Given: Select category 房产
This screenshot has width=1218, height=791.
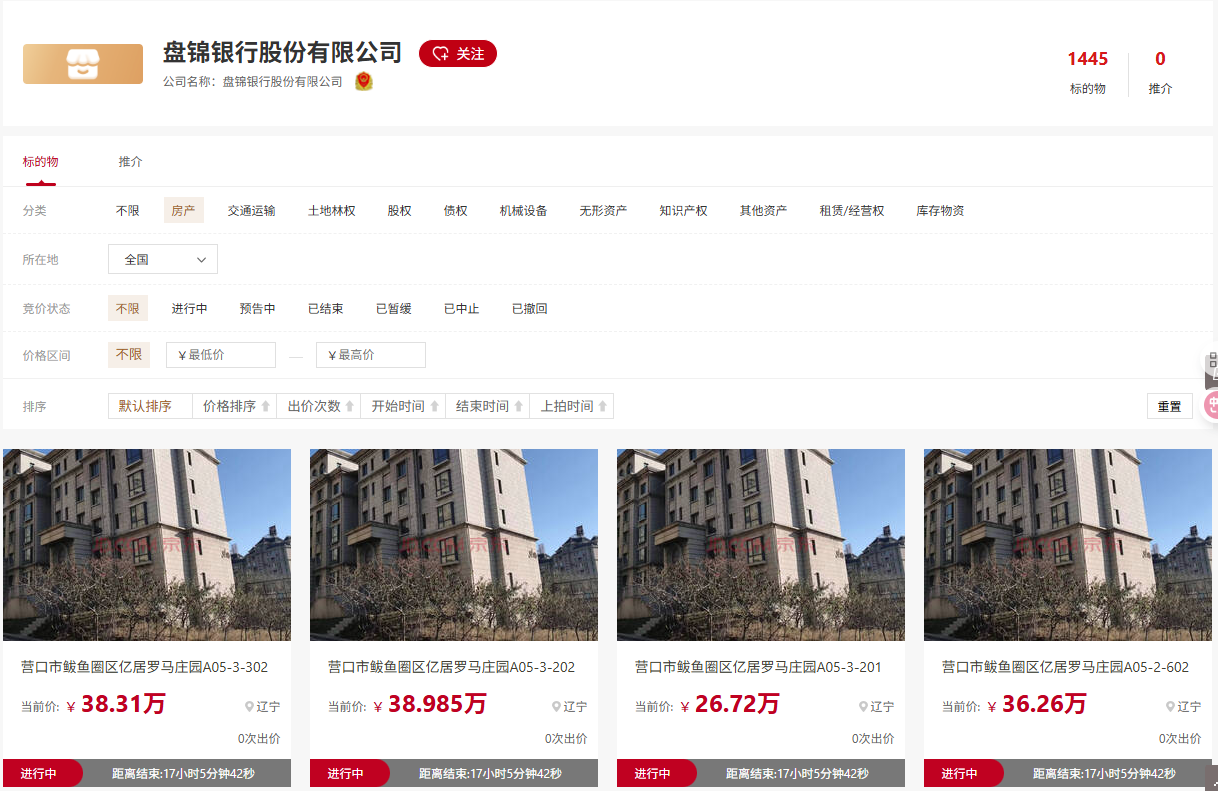Looking at the screenshot, I should [x=184, y=211].
